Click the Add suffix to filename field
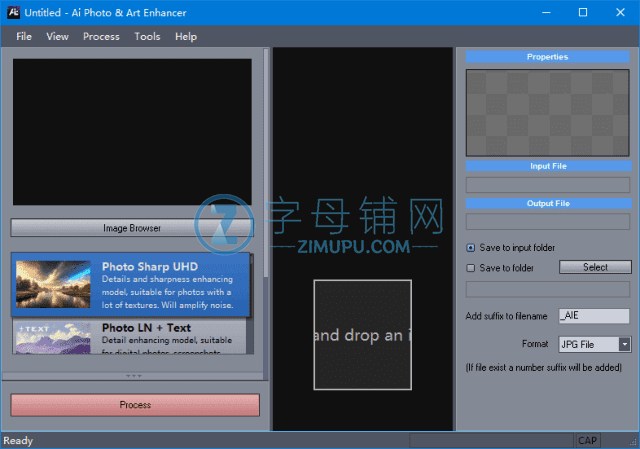 coord(594,316)
